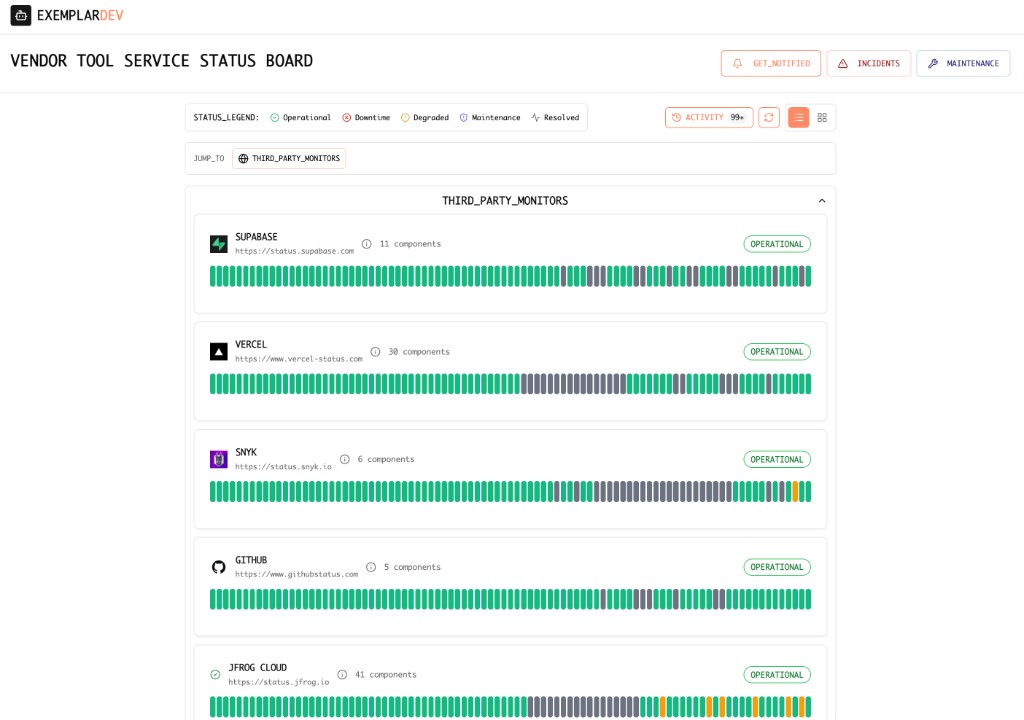This screenshot has height=720, width=1024.
Task: Open the ACTIVITY feed with 99+ badge
Action: click(709, 117)
